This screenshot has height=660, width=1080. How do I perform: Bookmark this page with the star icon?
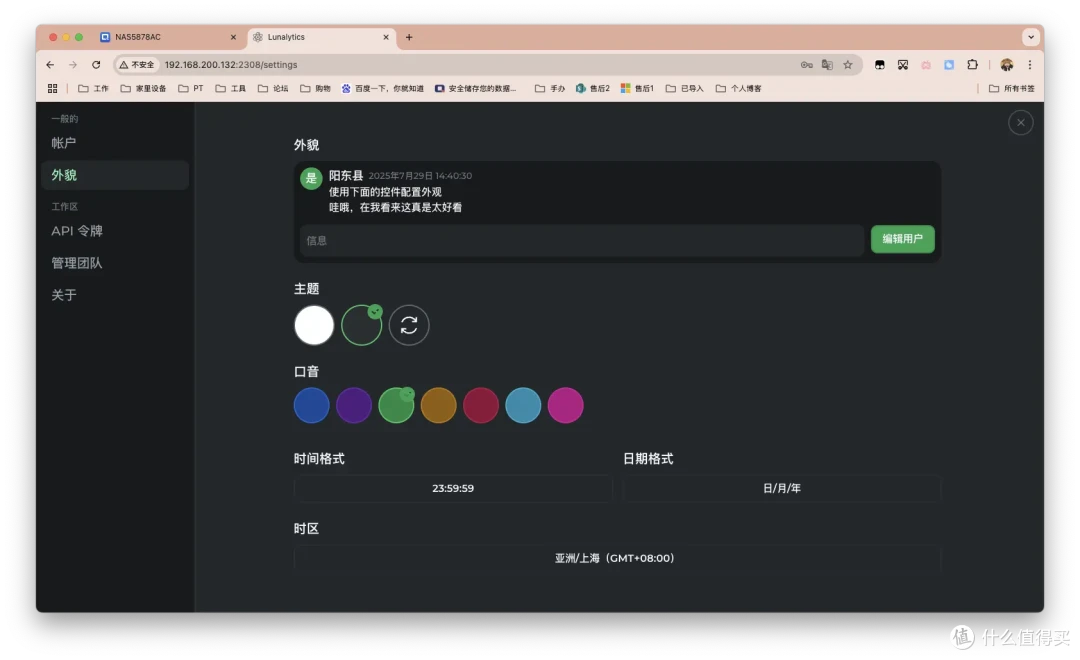click(x=848, y=65)
